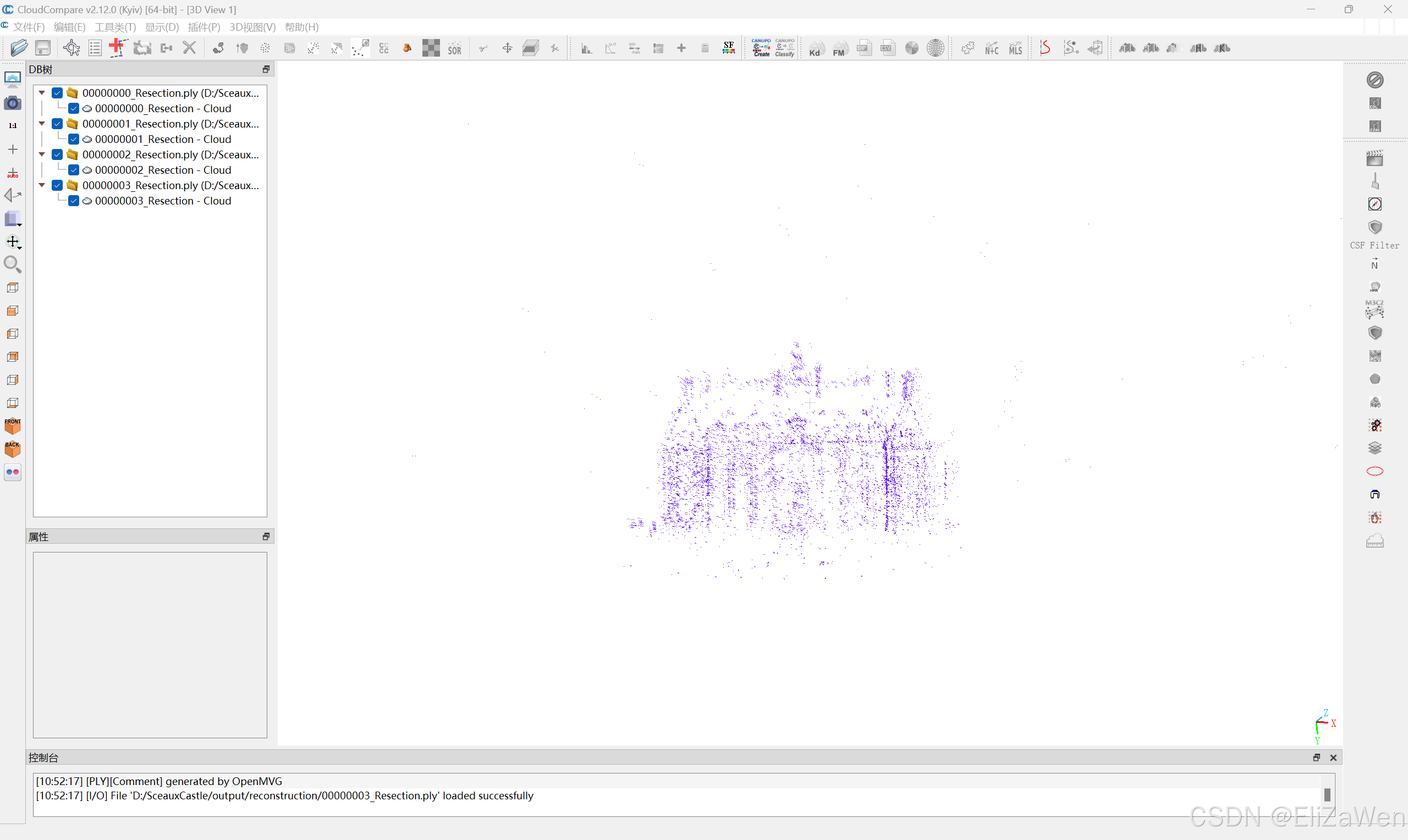Click the Save disk icon
The height and width of the screenshot is (840, 1408).
[x=43, y=48]
